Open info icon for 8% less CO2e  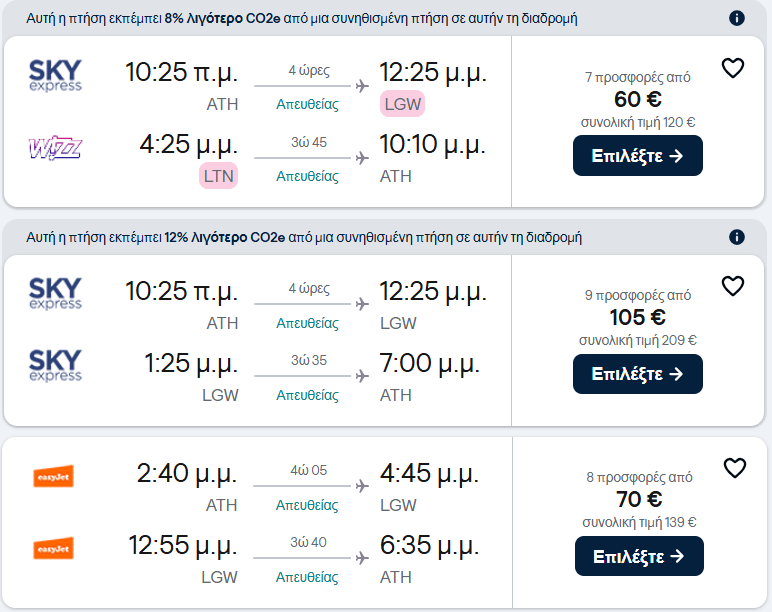(737, 18)
